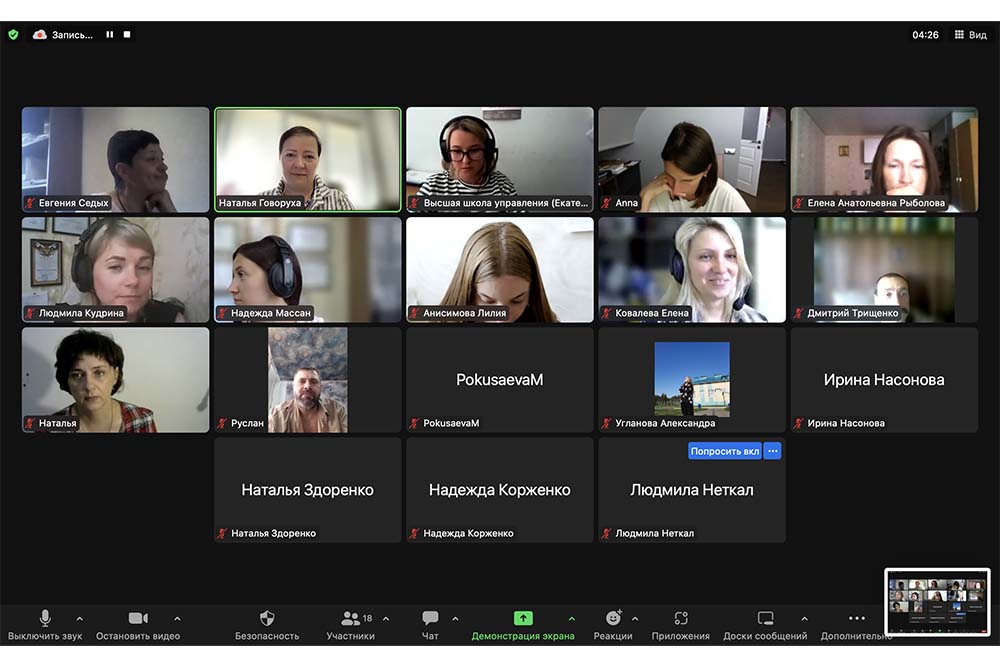Pause the meeting recording
Viewport: 1000px width, 667px height.
(110, 34)
